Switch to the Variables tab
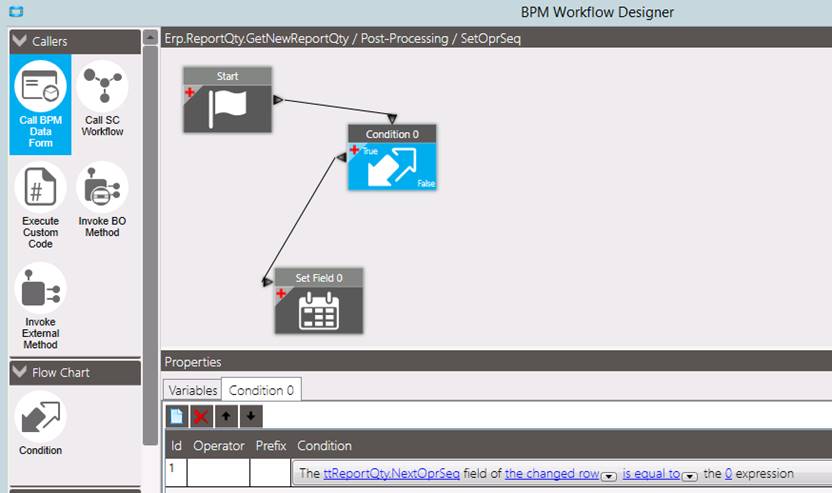 click(193, 390)
